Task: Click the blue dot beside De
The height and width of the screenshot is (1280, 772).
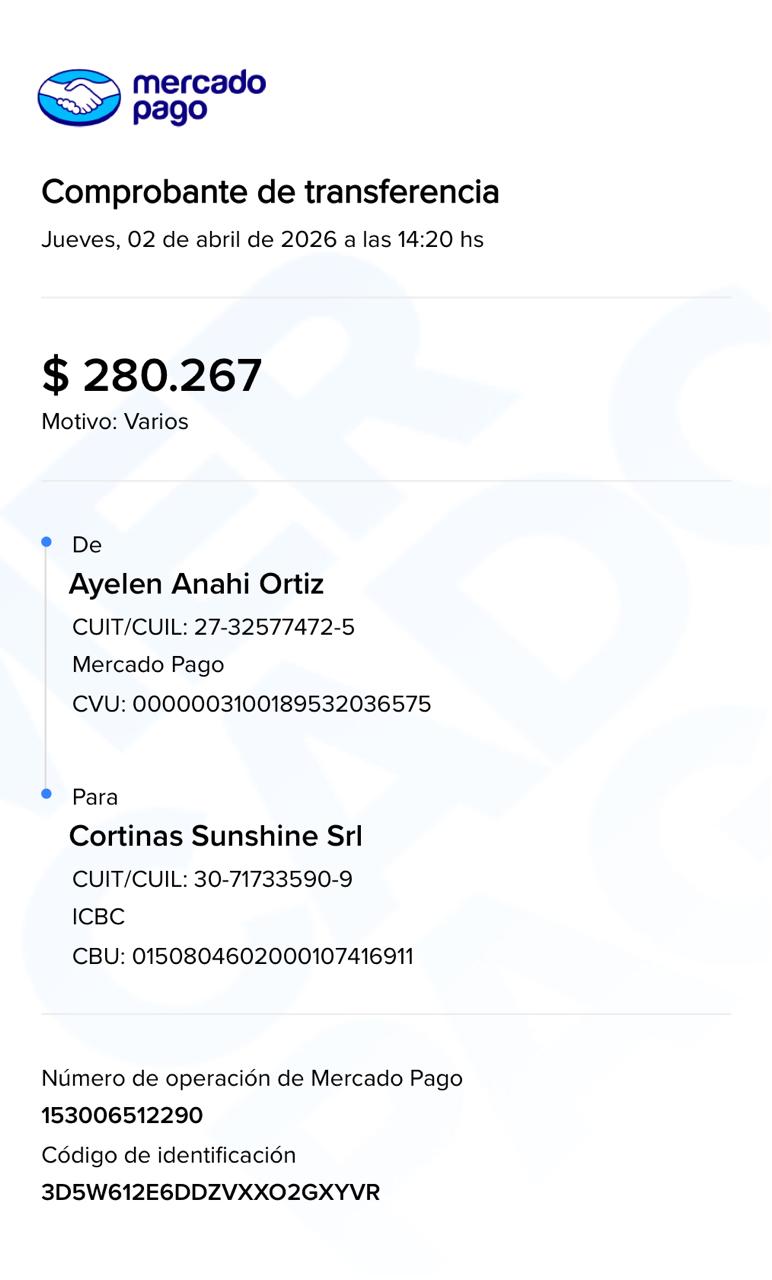Action: [46, 542]
